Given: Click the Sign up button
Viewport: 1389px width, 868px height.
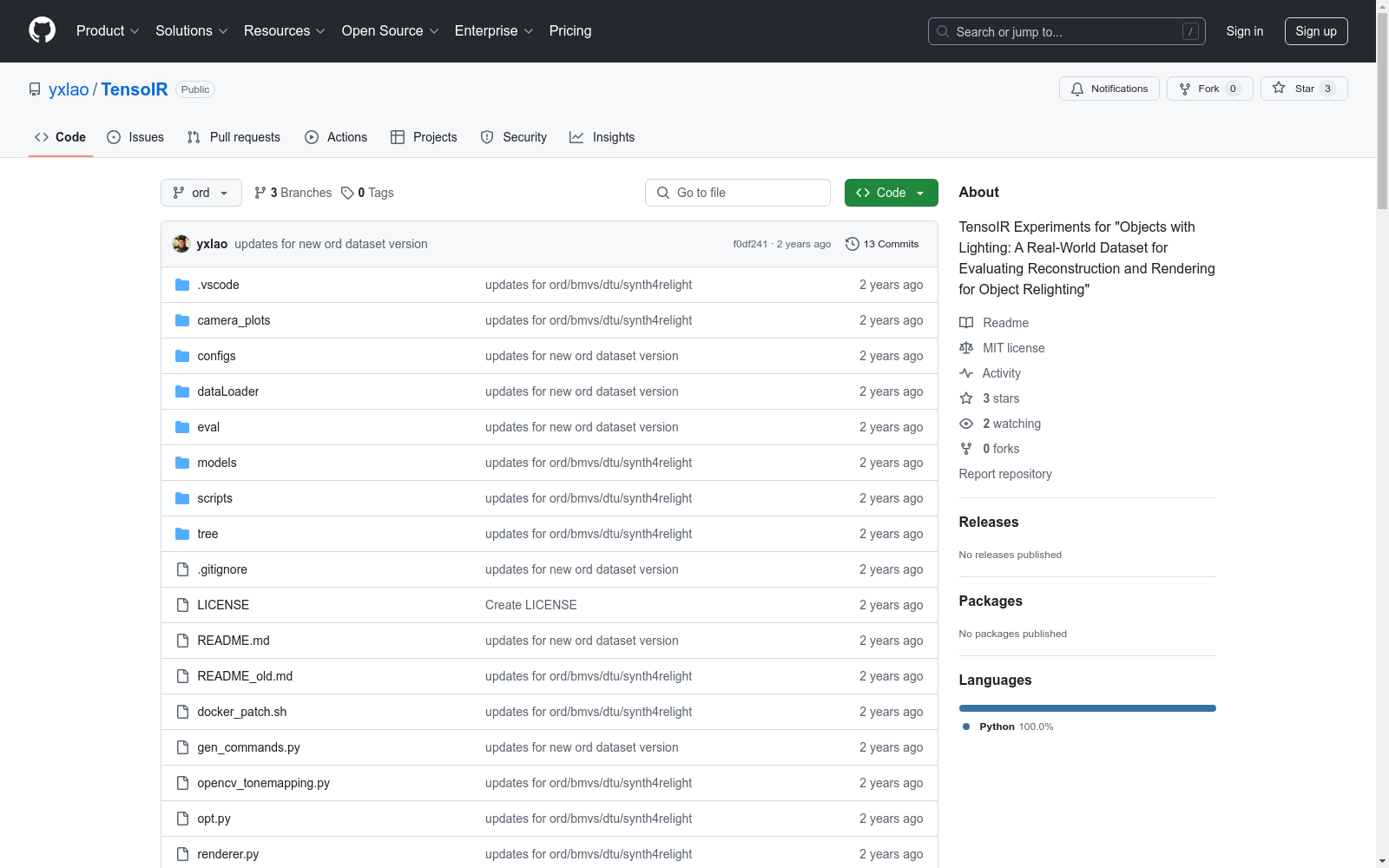Looking at the screenshot, I should click(1316, 31).
